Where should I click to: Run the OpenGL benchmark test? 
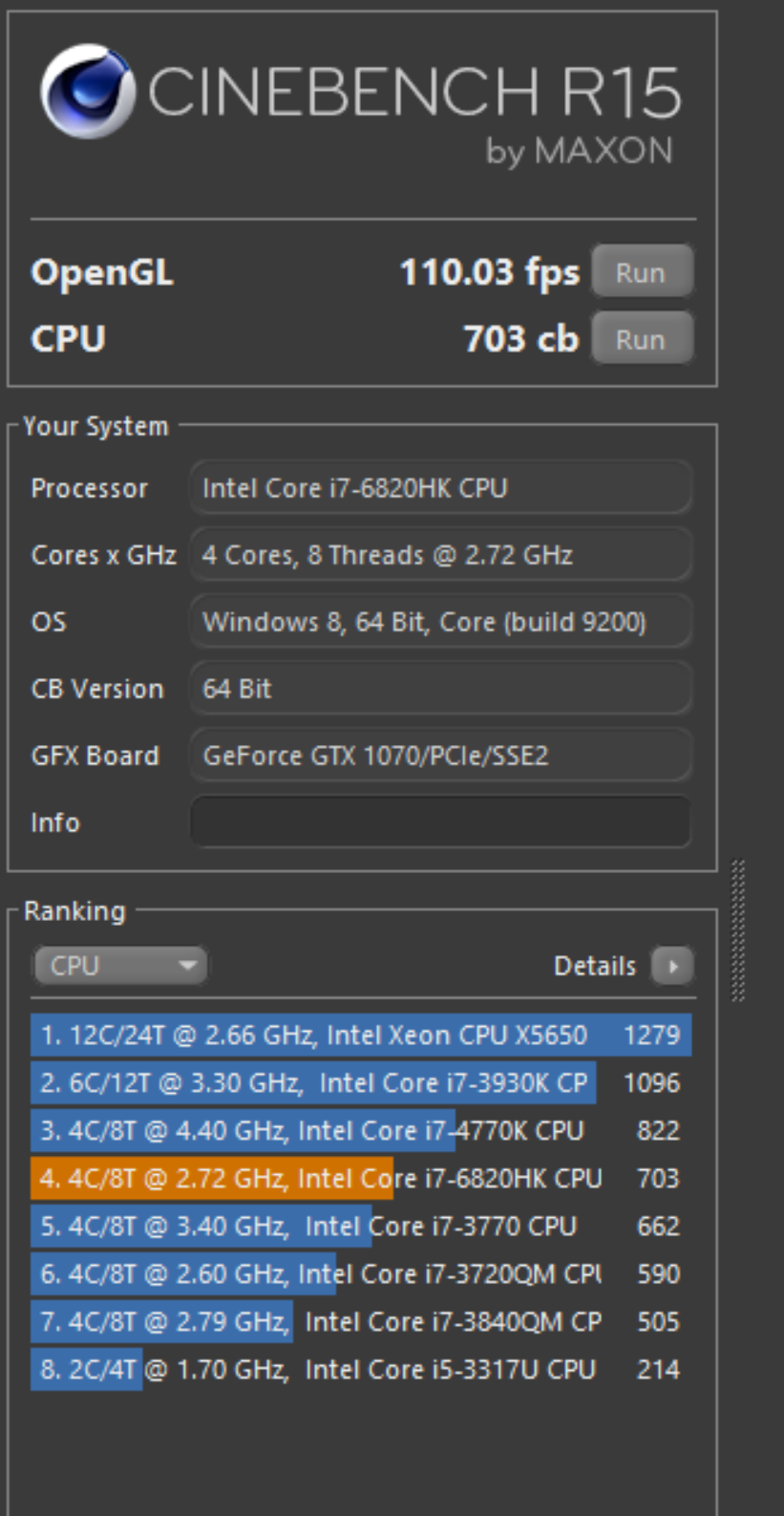pyautogui.click(x=641, y=272)
